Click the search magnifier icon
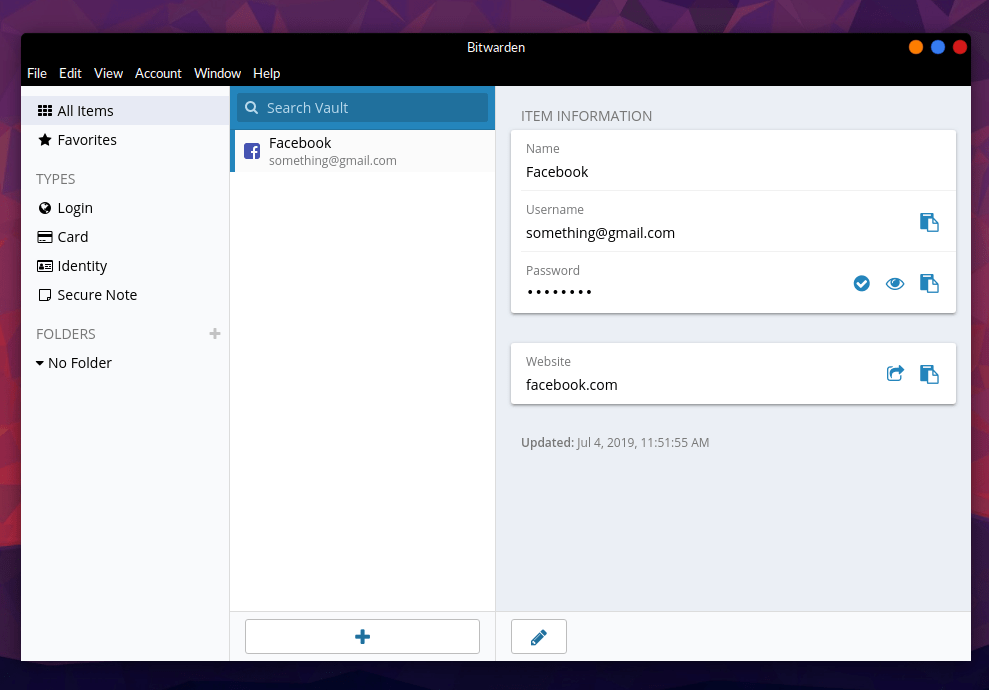 click(x=252, y=108)
